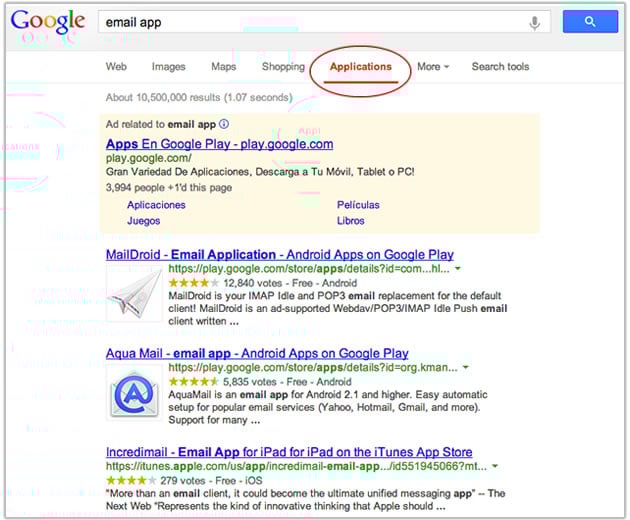
Task: Click '5,835 votes - Free - Android' text
Action: click(287, 382)
